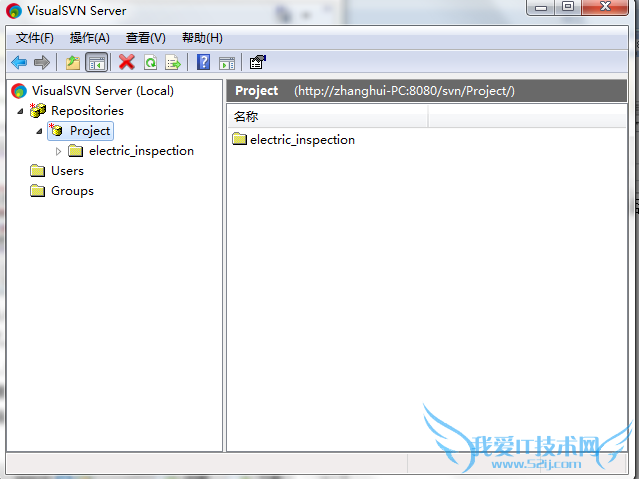639x479 pixels.
Task: Open the 操作(A) menu
Action: tap(89, 38)
